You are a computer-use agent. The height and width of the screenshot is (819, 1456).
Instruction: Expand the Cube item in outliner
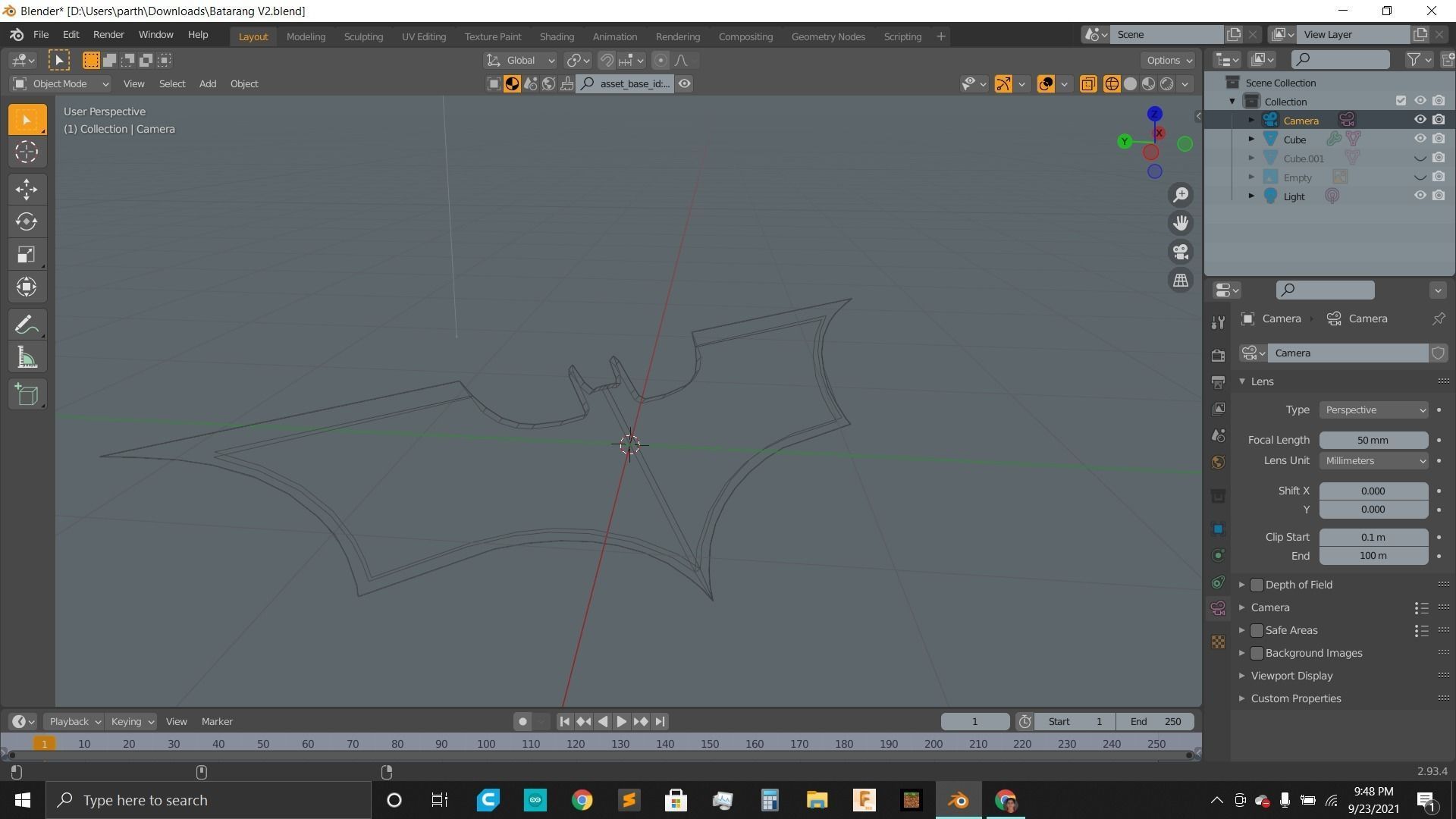(1251, 139)
